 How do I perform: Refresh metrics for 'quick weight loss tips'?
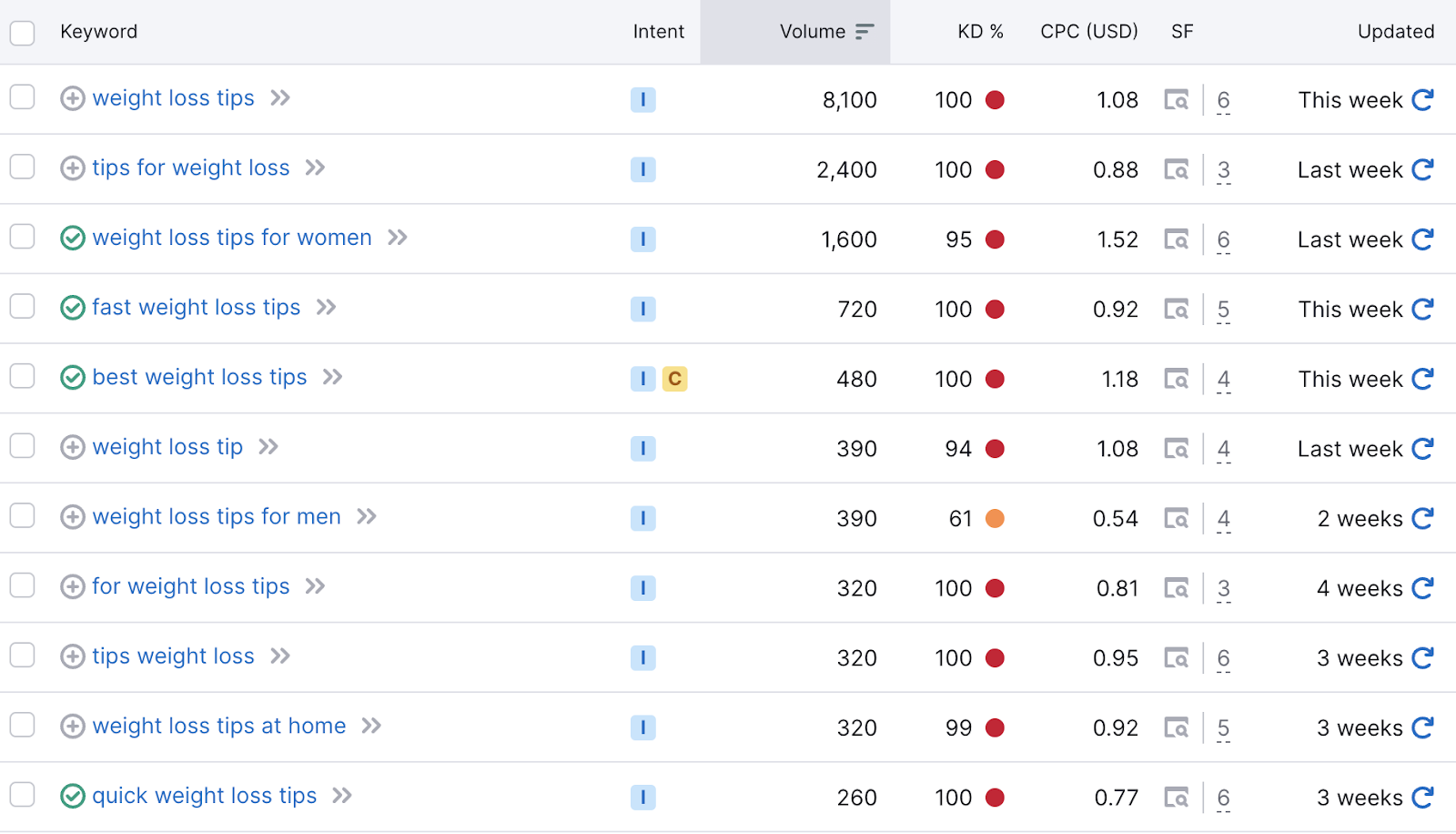click(1422, 798)
